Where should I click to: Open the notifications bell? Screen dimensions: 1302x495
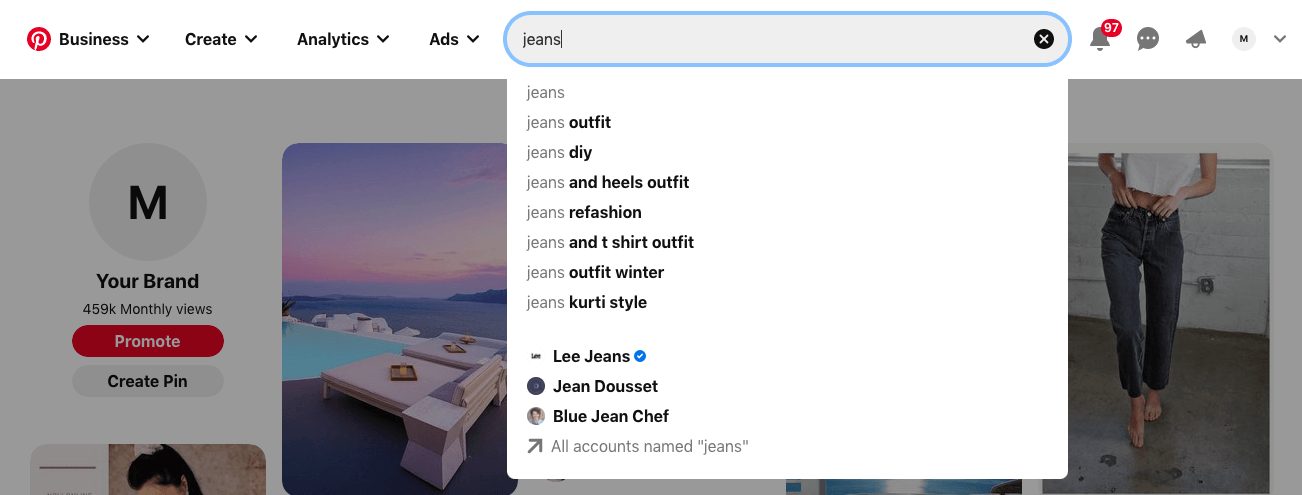(1100, 39)
